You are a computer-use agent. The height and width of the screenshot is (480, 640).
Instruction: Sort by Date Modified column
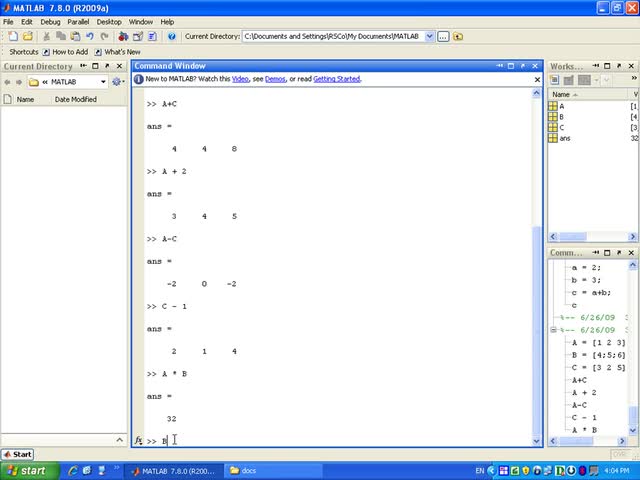click(76, 99)
